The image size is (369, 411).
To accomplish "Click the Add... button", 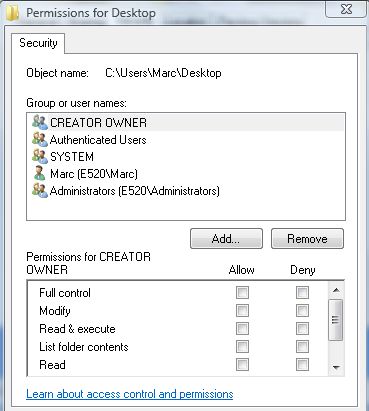I will coord(226,239).
